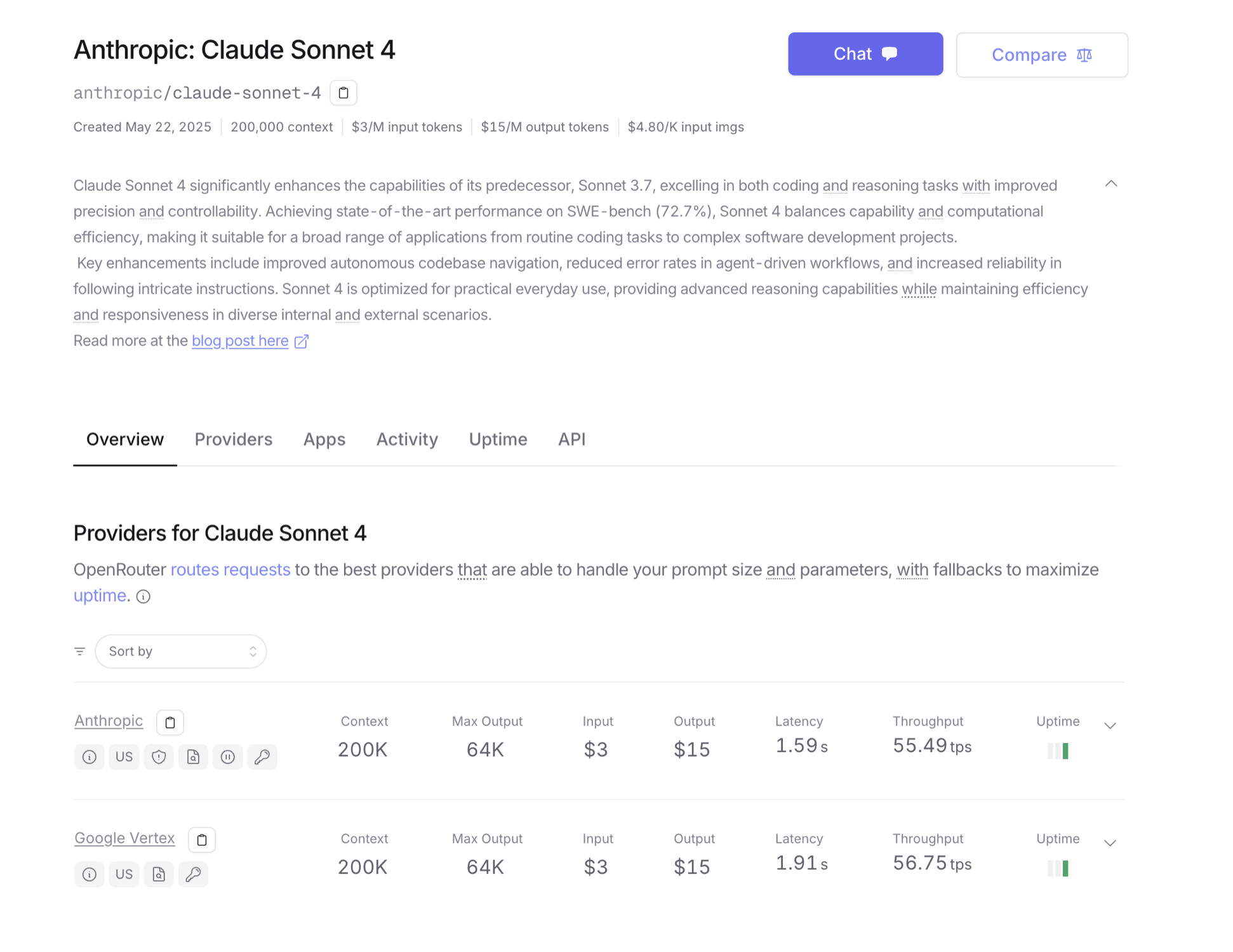Open the Anthropic provider link
The height and width of the screenshot is (952, 1233).
pos(109,721)
